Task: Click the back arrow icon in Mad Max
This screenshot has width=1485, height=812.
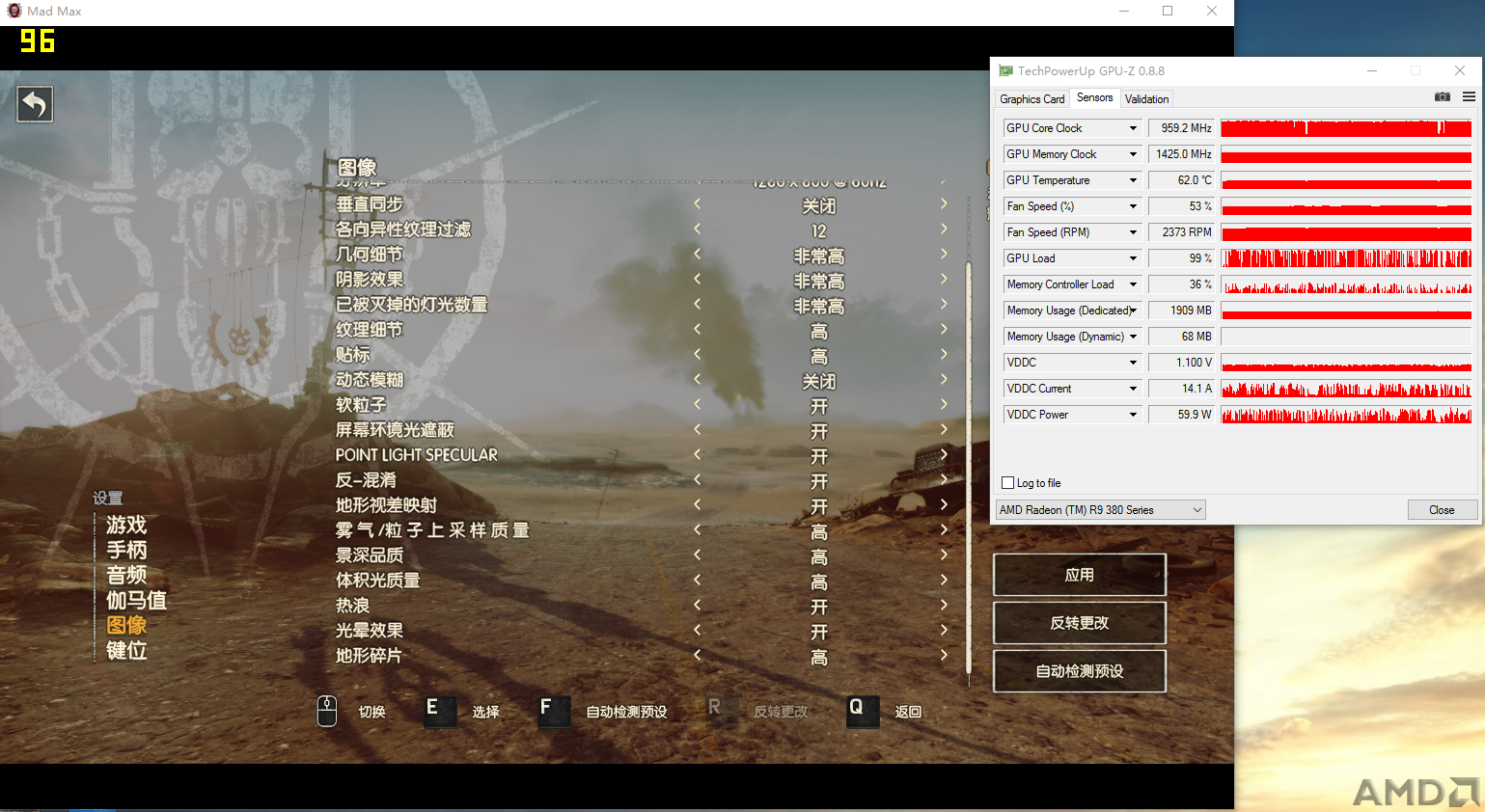Action: coord(35,104)
